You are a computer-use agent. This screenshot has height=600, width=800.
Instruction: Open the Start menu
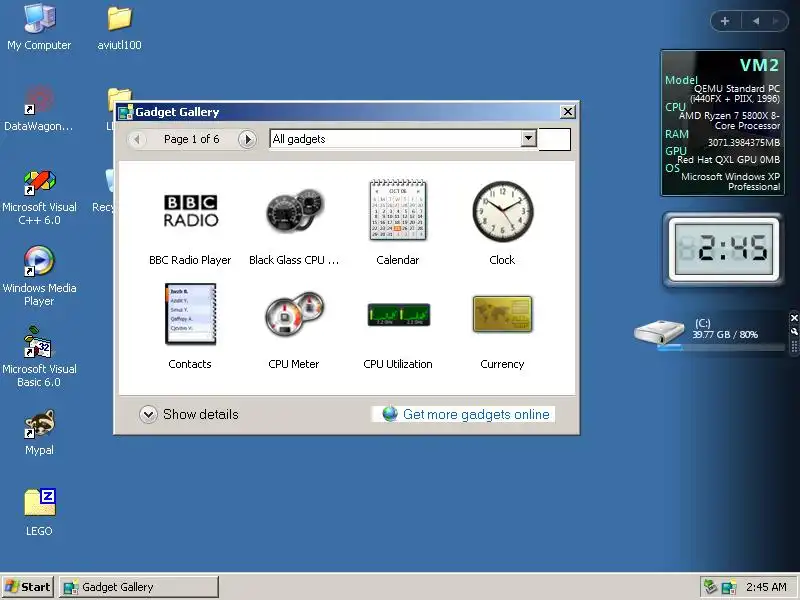pos(28,587)
